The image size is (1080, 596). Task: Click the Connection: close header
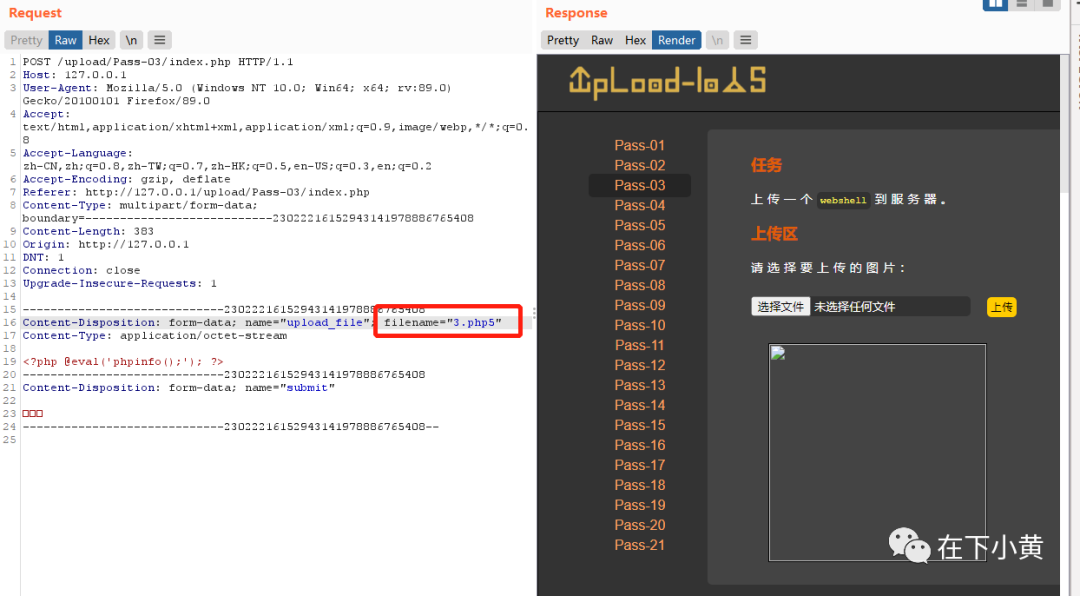coord(81,271)
